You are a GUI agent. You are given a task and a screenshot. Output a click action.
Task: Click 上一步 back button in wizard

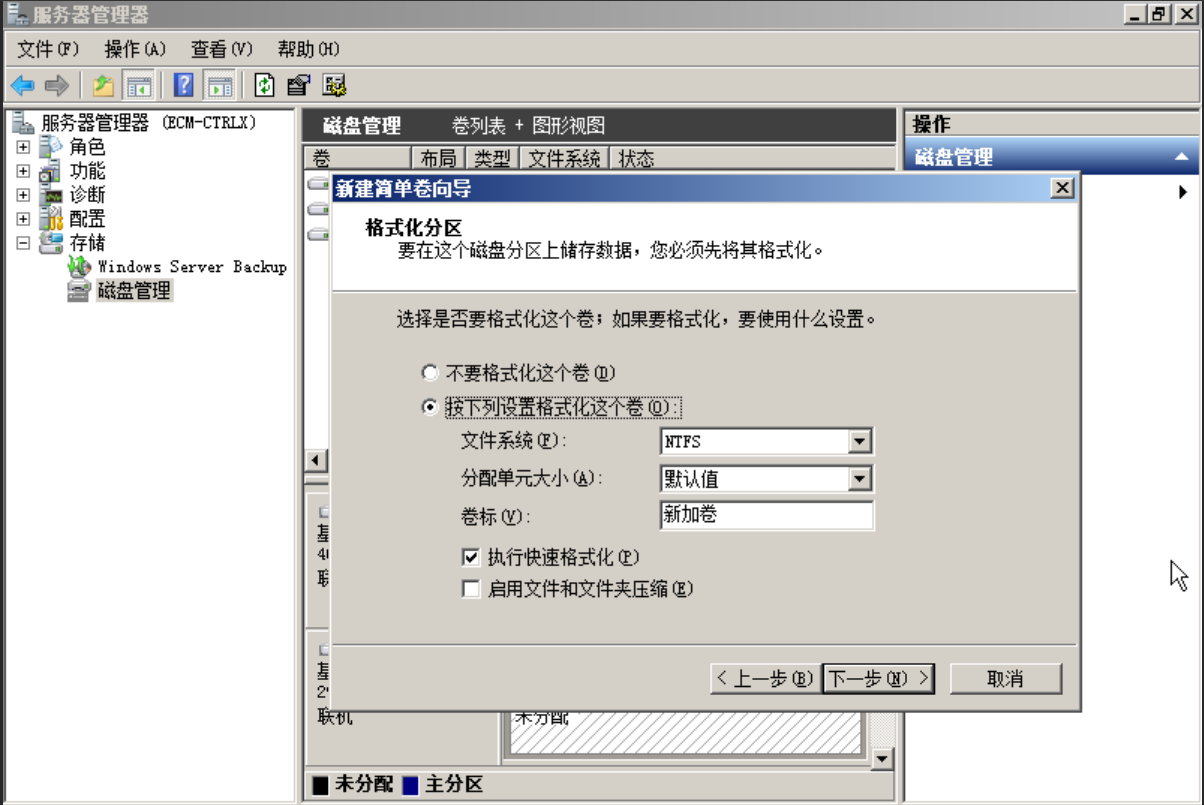pyautogui.click(x=764, y=678)
